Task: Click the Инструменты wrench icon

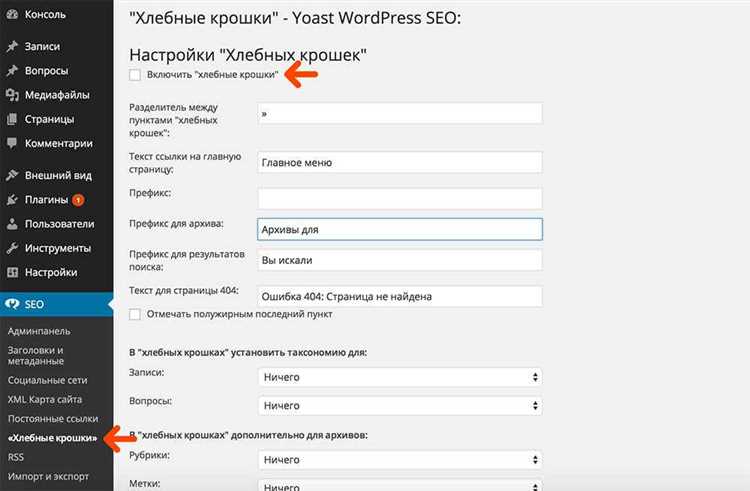Action: (x=12, y=248)
